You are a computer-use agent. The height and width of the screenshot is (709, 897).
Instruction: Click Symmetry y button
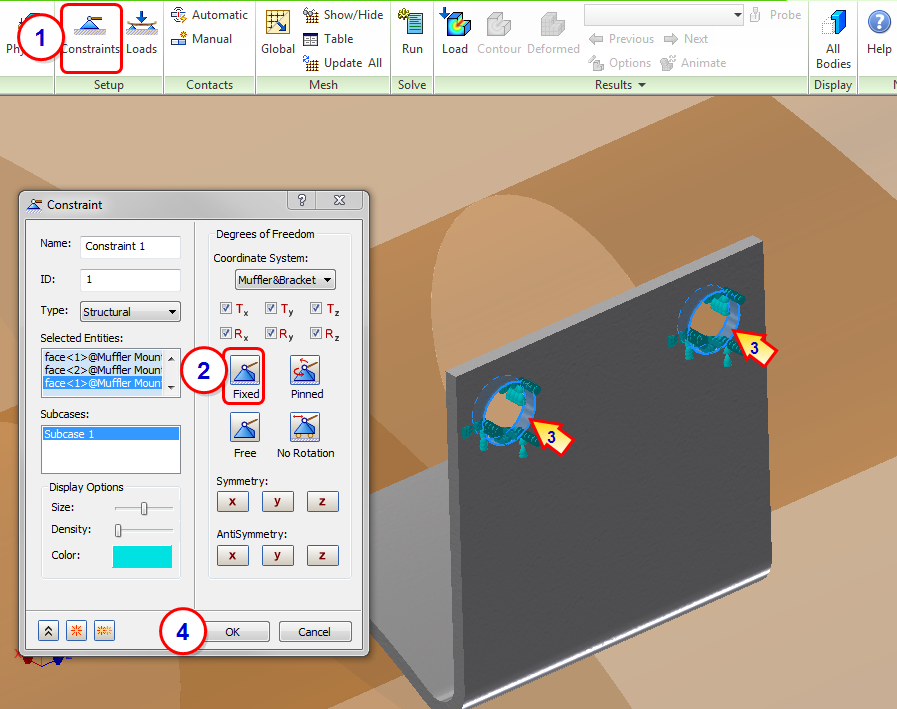(x=277, y=501)
